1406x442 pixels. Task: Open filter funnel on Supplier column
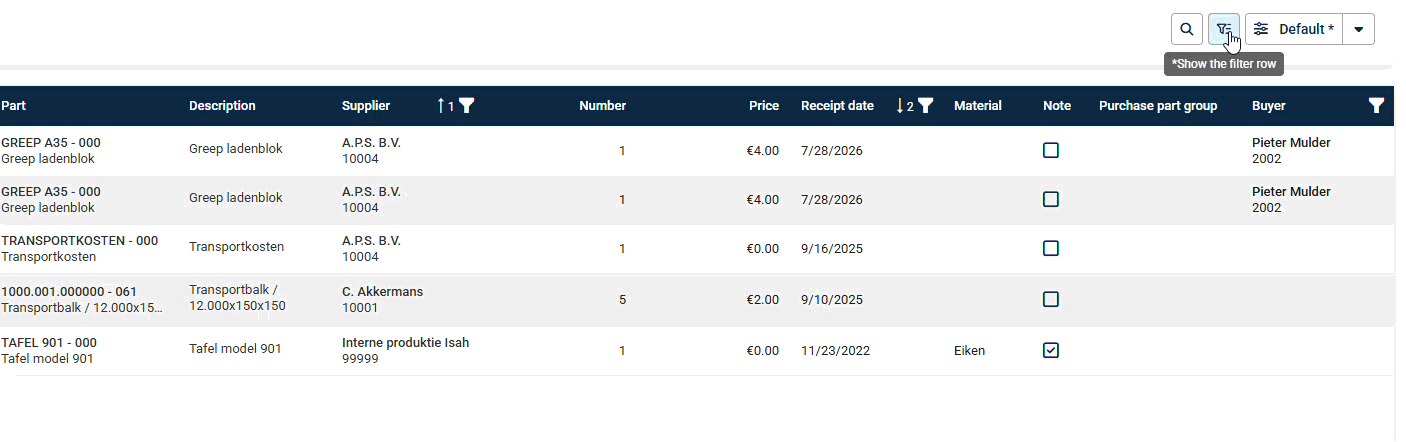[466, 106]
